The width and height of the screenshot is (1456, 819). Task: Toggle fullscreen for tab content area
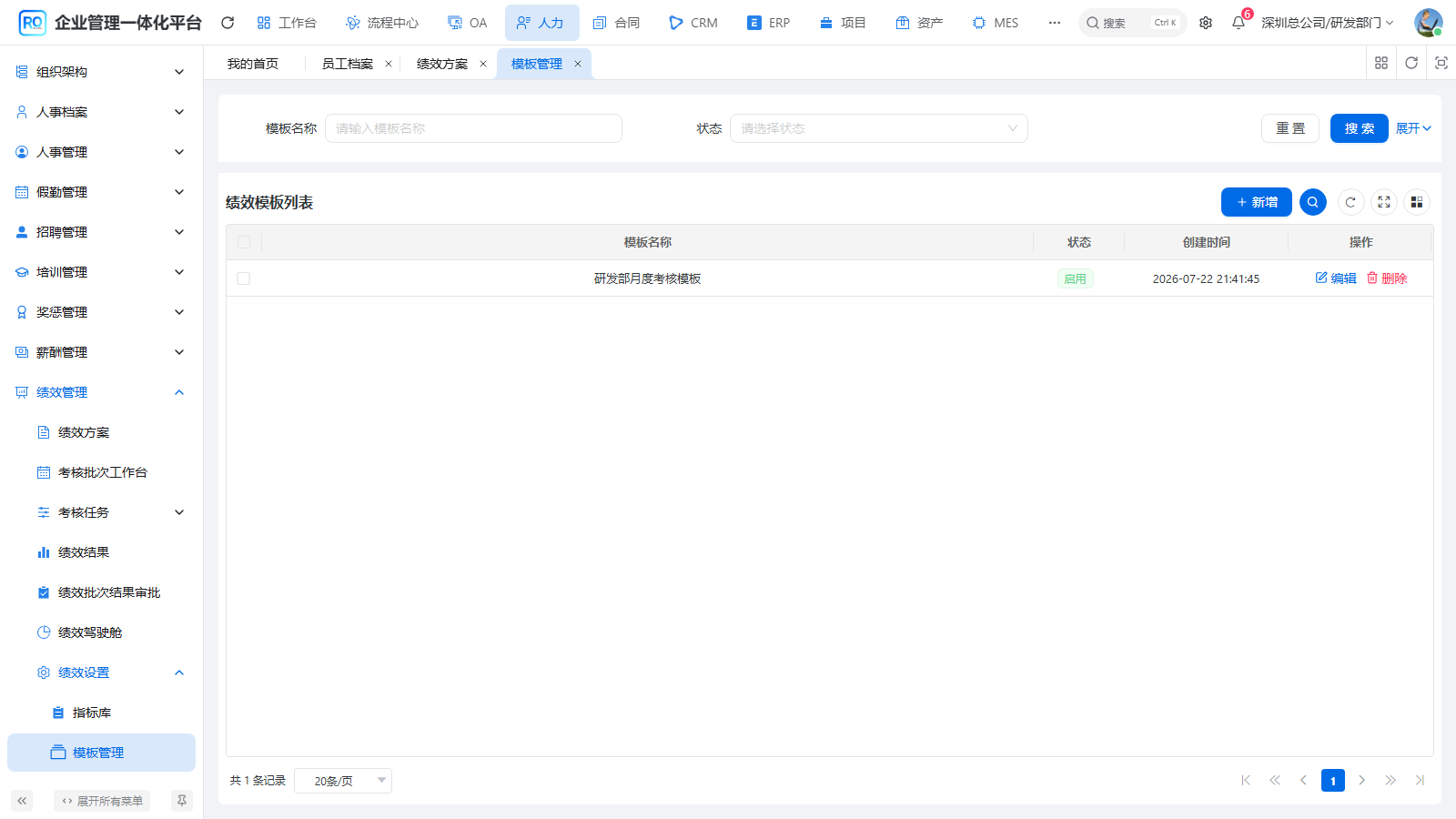pyautogui.click(x=1441, y=63)
